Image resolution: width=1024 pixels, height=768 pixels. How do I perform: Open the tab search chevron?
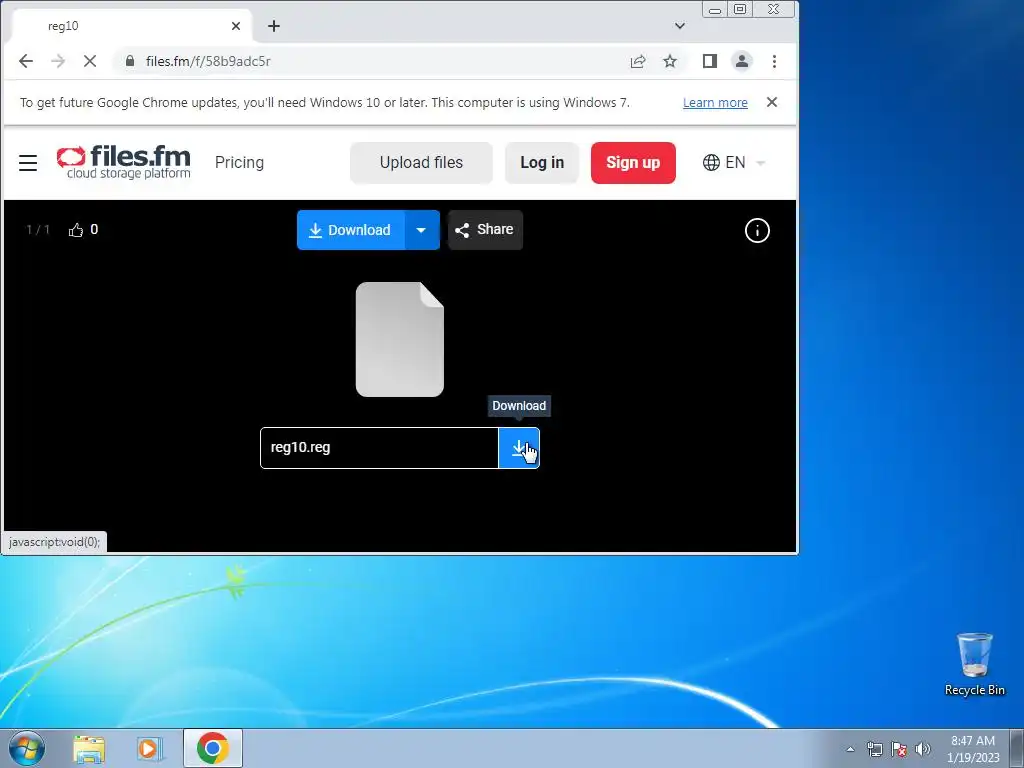pos(680,26)
